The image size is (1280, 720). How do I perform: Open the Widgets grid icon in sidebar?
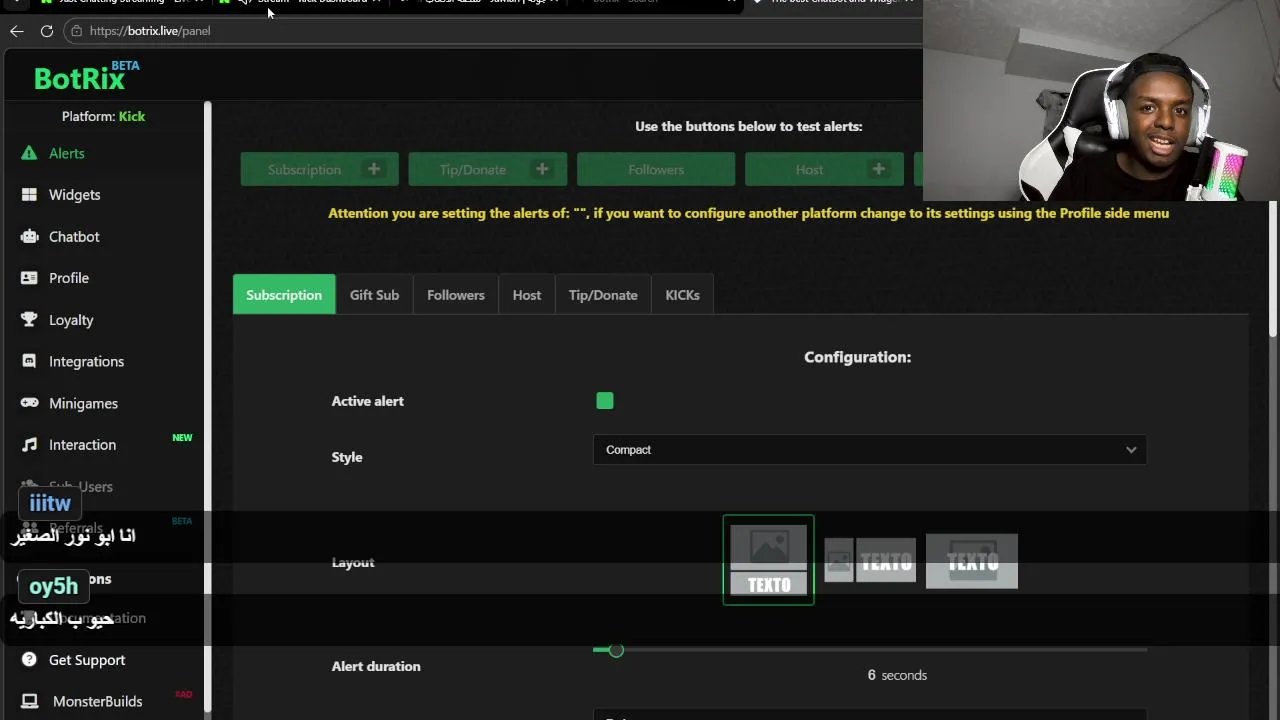(x=29, y=195)
